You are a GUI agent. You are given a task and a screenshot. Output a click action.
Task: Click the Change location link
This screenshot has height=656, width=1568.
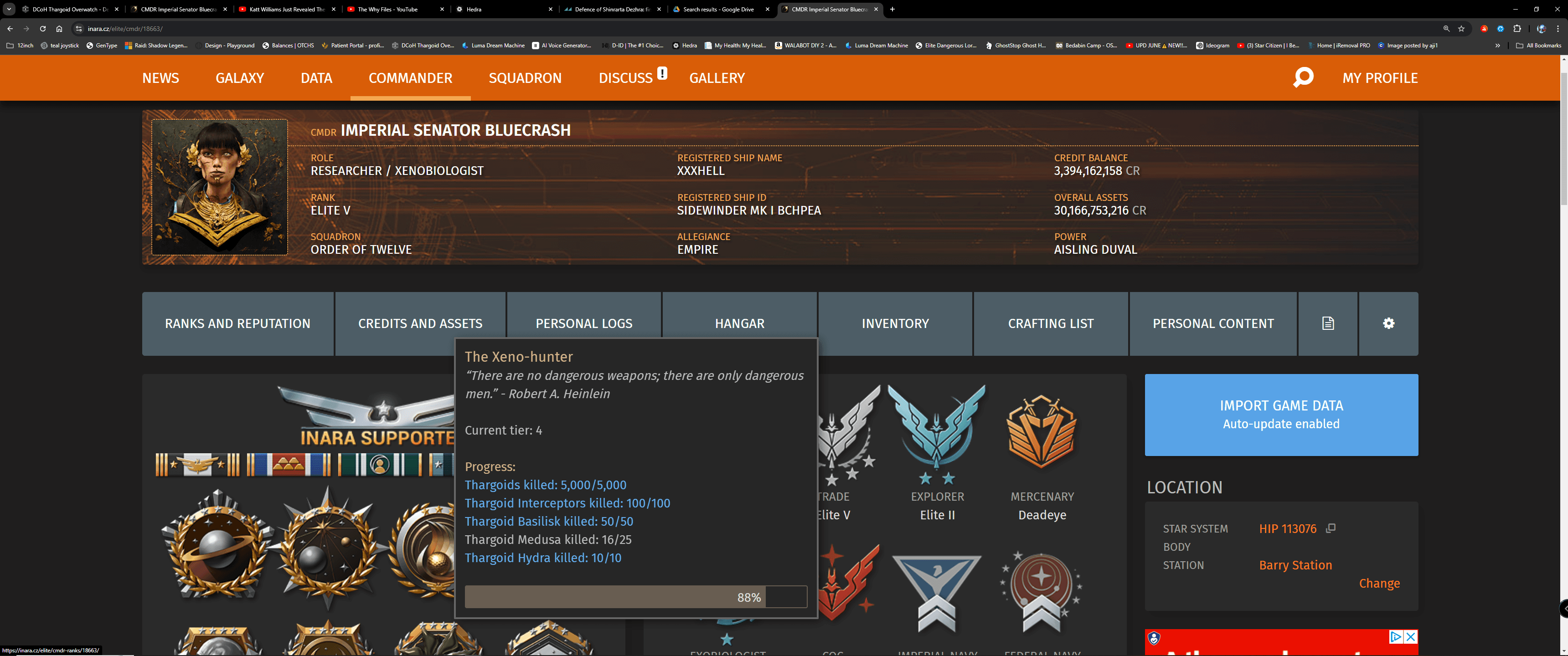(x=1379, y=583)
